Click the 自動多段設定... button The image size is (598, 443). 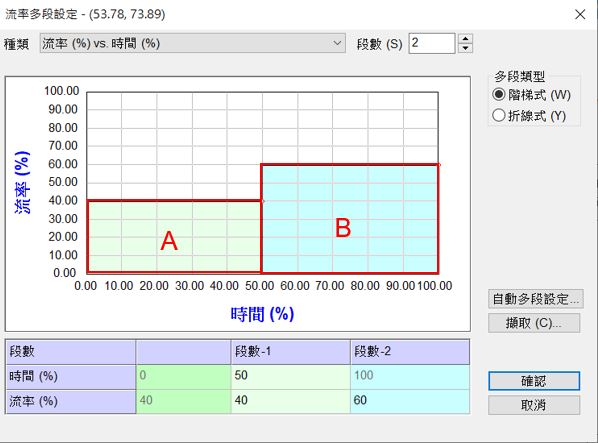pos(536,299)
